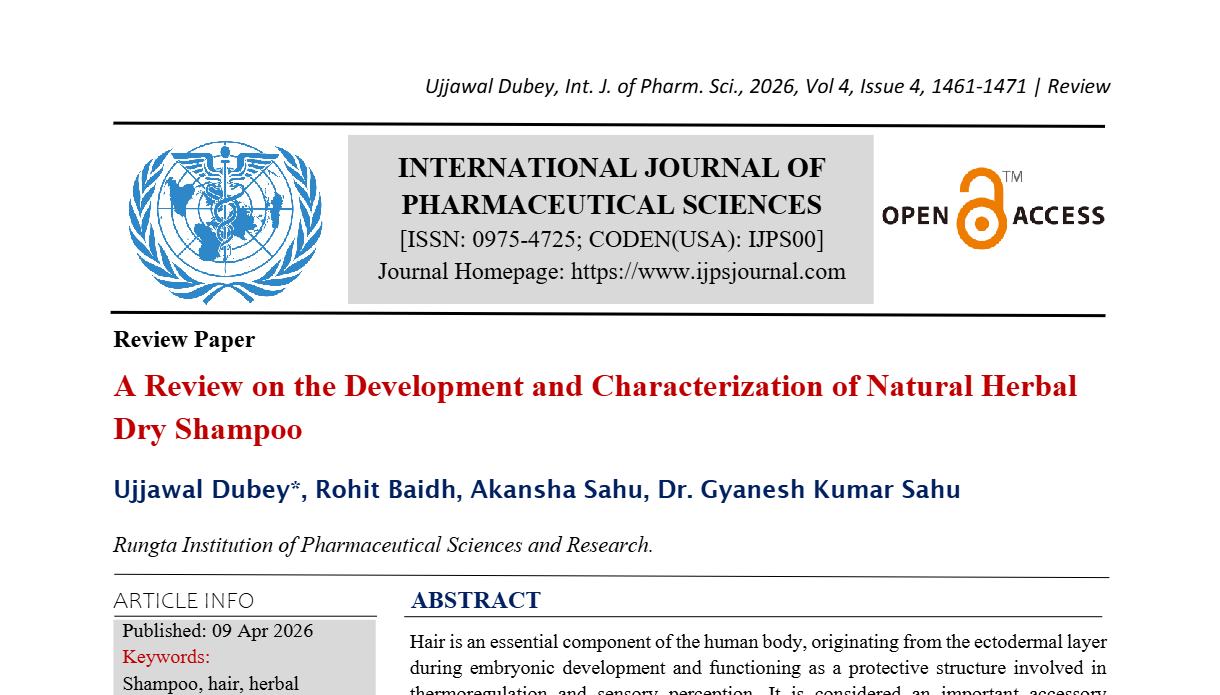Viewport: 1220px width, 695px height.
Task: Click the Review Paper label
Action: 184,340
